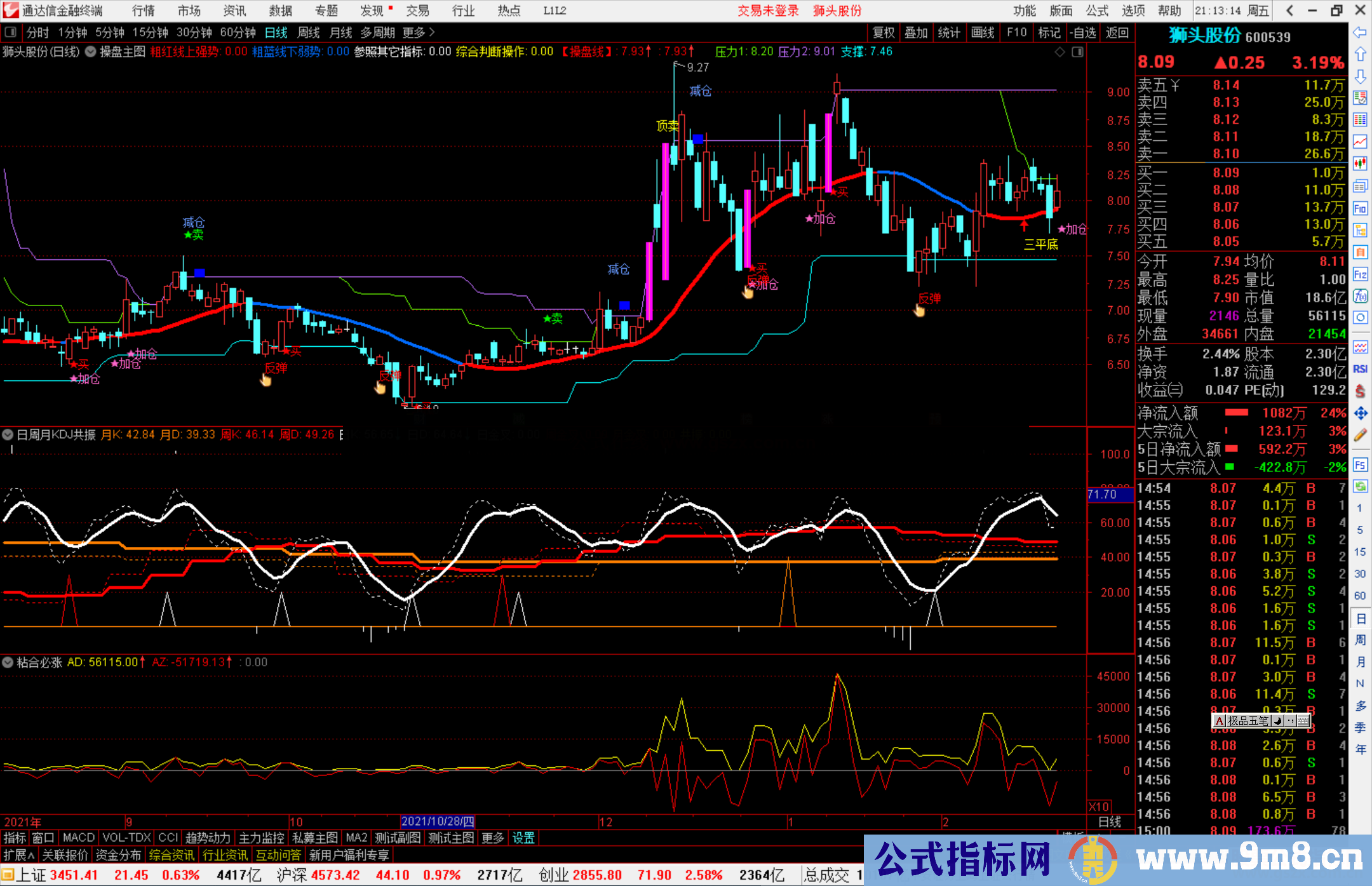Open the 更多 indicators dropdown at bottom
Viewport: 1372px width, 886px height.
tap(492, 838)
